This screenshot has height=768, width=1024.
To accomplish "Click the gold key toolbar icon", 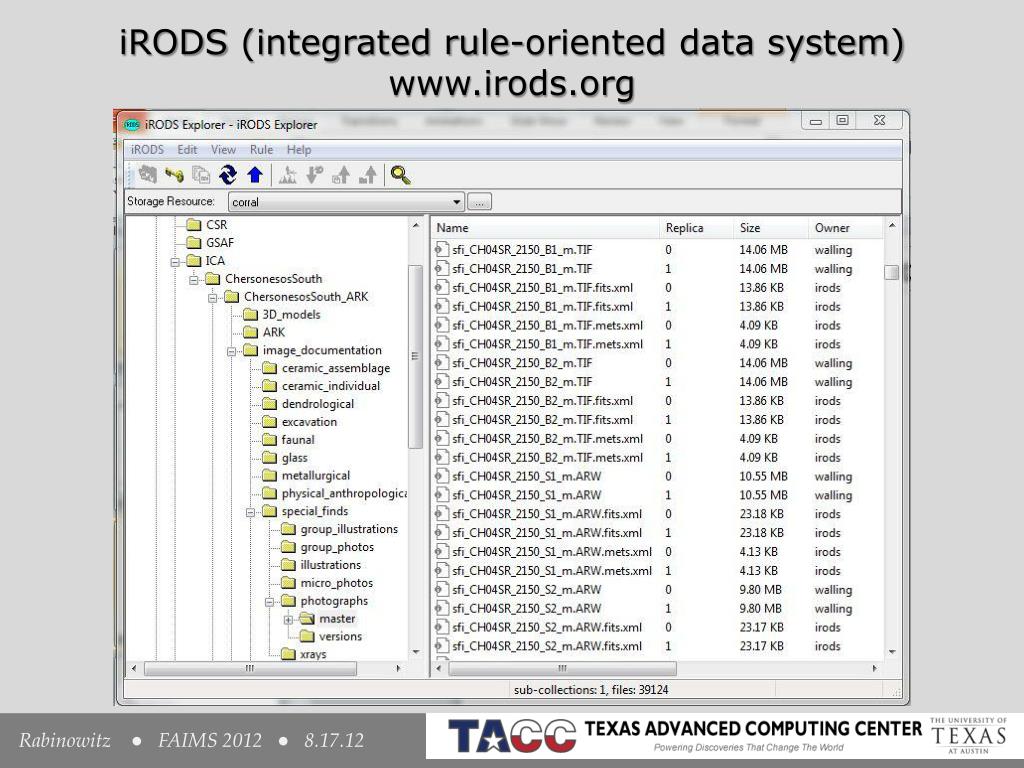I will point(174,175).
